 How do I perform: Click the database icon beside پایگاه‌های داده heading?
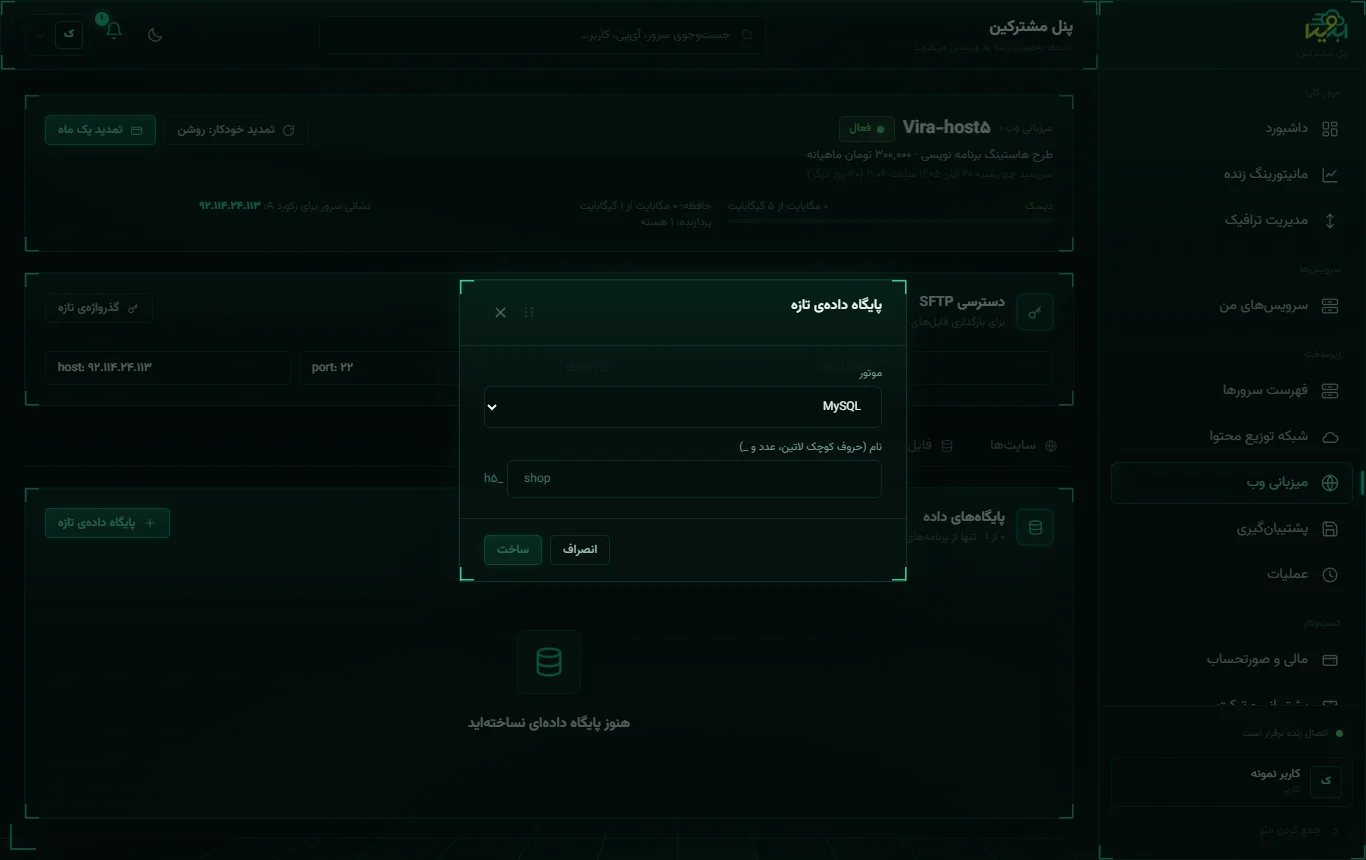[1035, 527]
